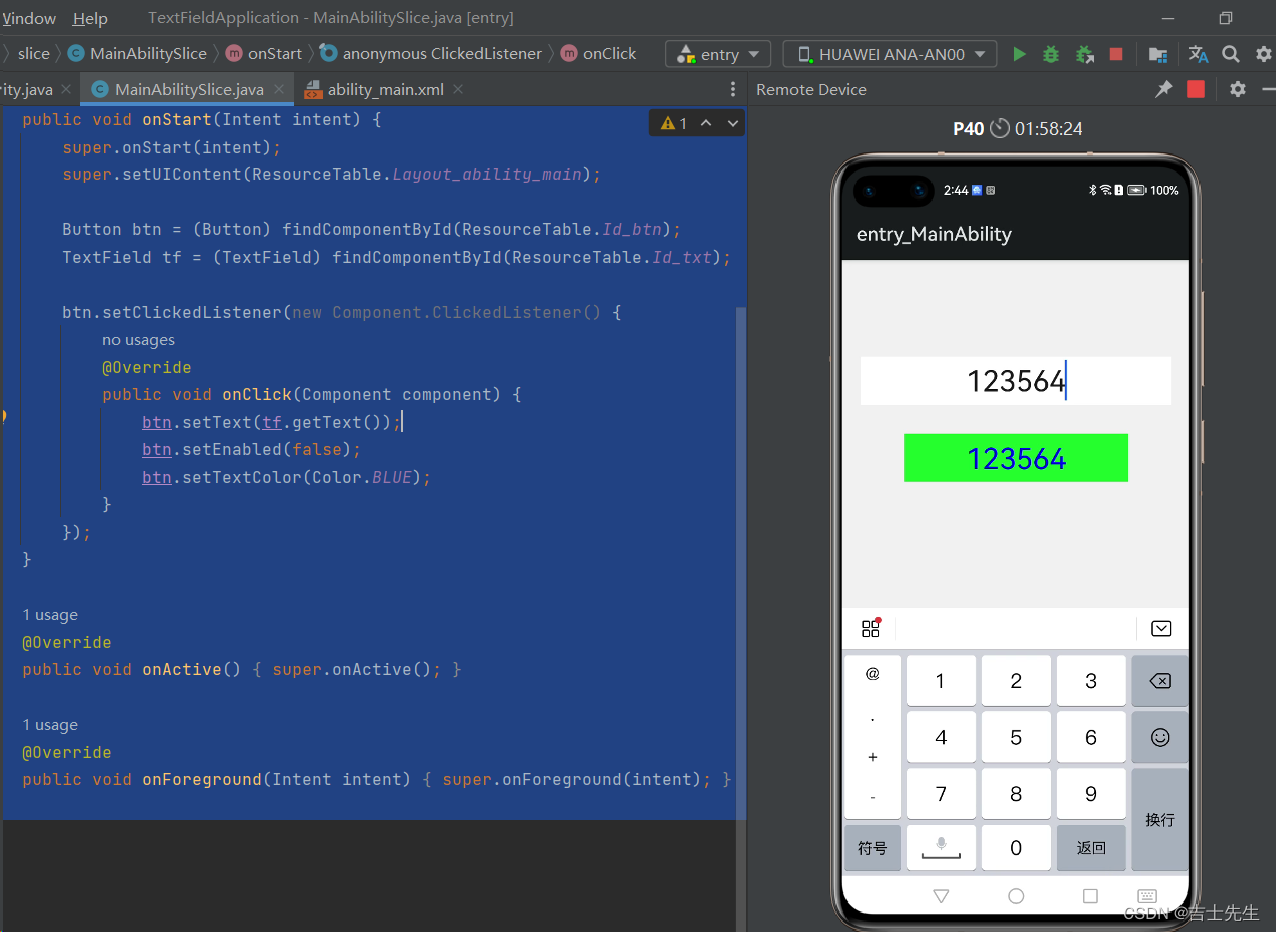
Task: Open IDE settings gear in main toolbar
Action: click(x=1262, y=54)
